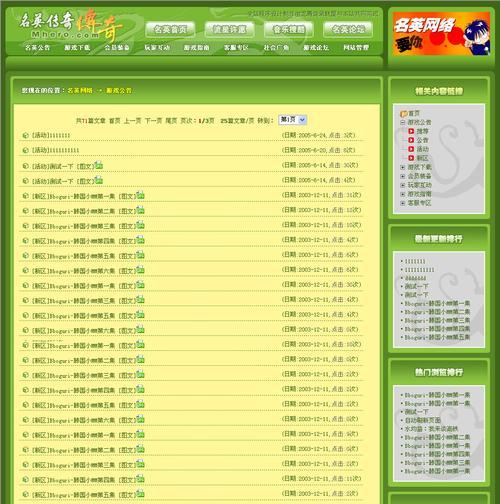Open 游戏论坛 in the top nav bar

(x=316, y=48)
